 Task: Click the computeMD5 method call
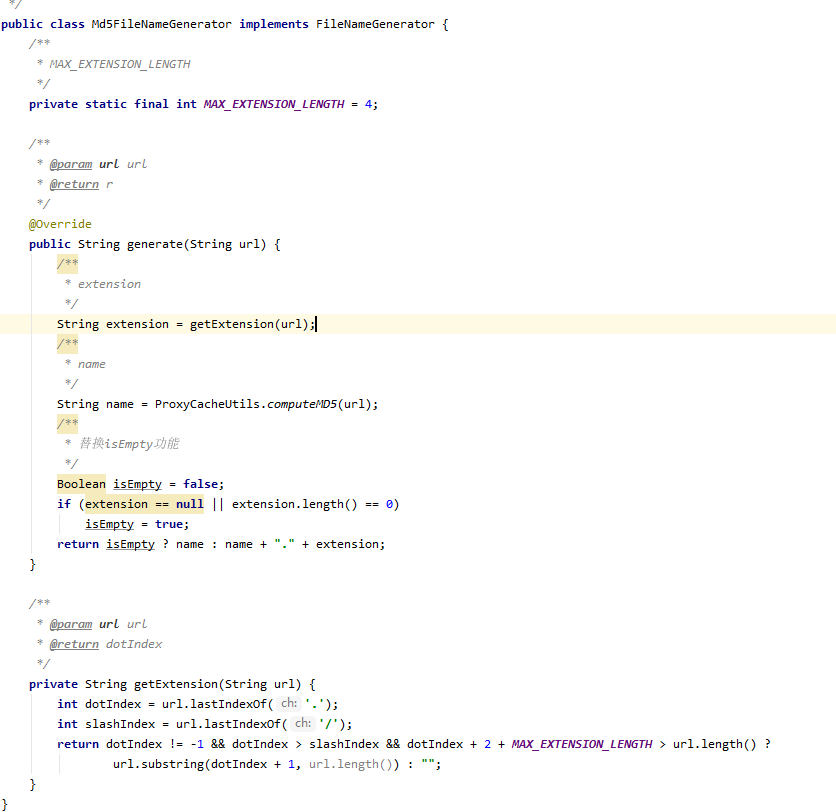pos(302,404)
